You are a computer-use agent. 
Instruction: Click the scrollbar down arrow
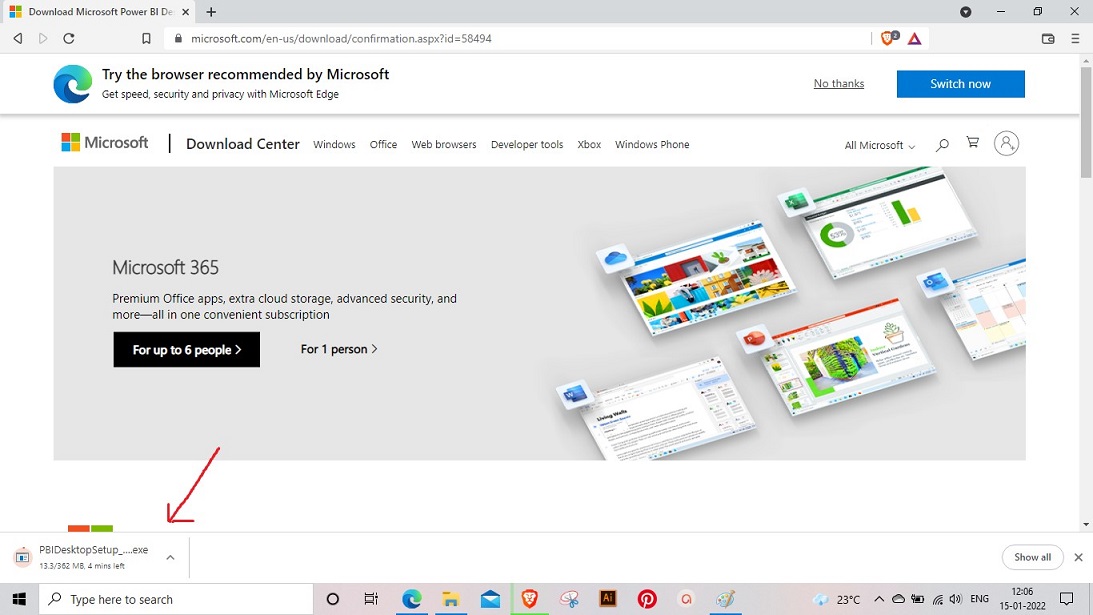tap(1086, 525)
